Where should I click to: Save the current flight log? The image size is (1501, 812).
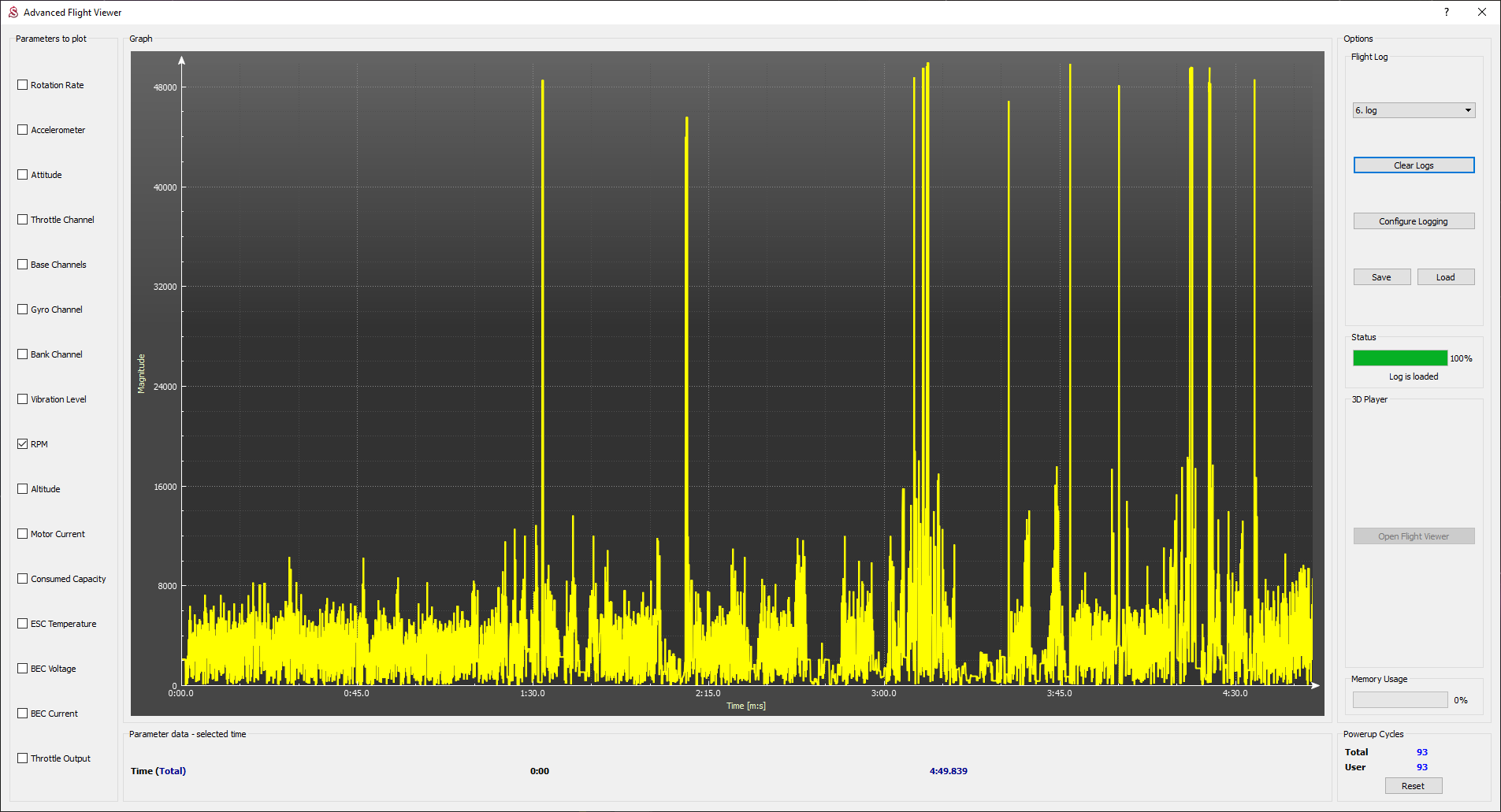[1381, 277]
